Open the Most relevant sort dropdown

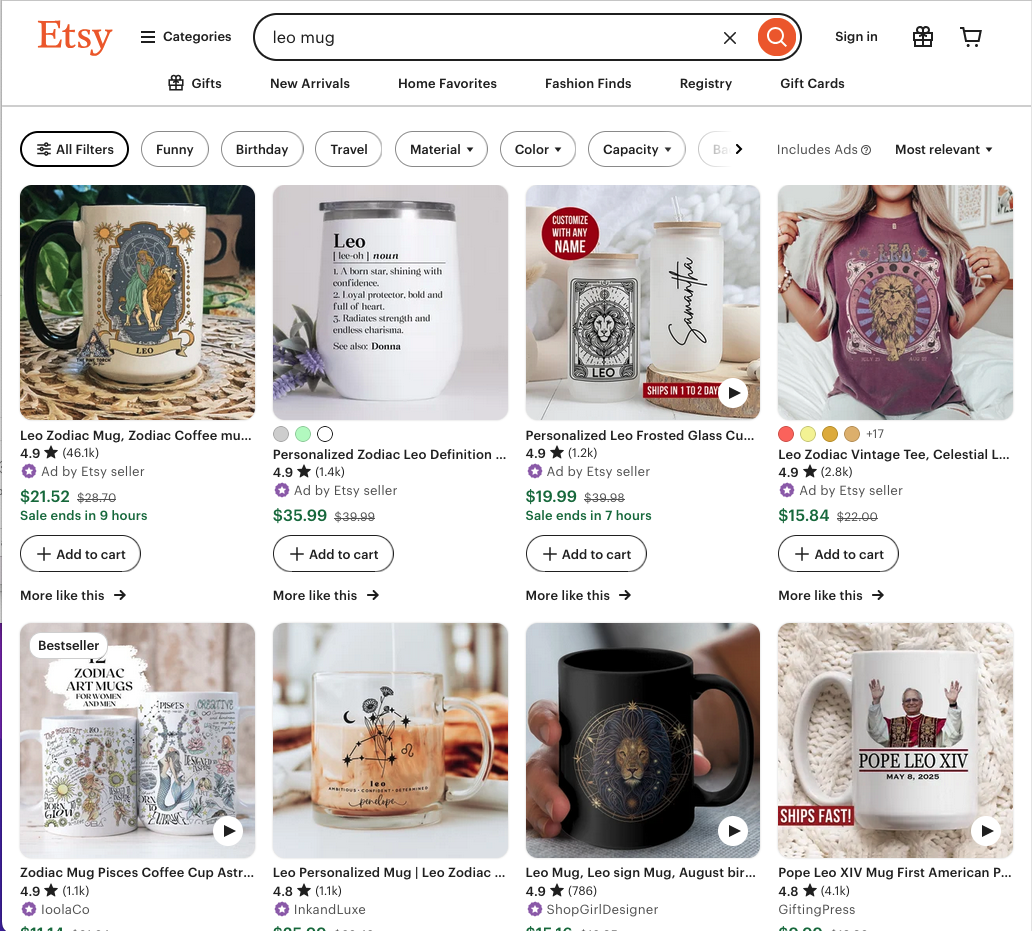pos(943,149)
